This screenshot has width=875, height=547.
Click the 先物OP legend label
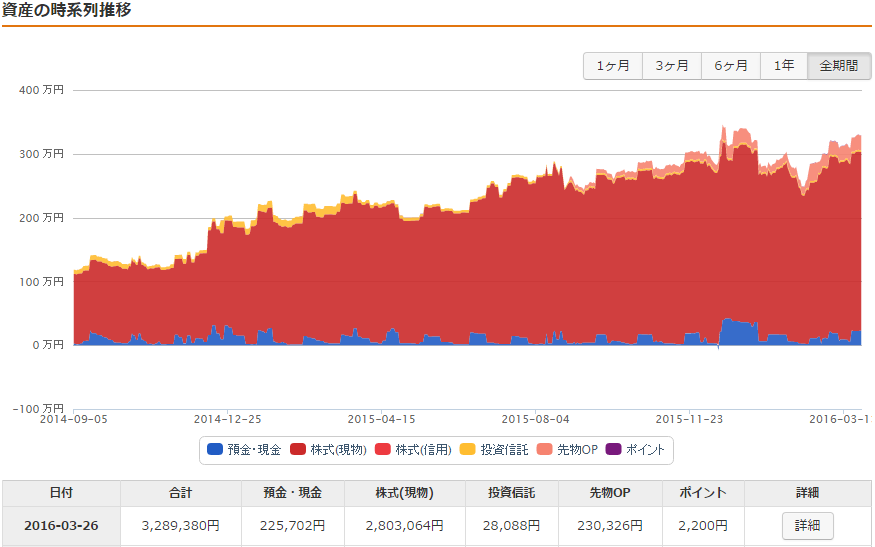577,450
